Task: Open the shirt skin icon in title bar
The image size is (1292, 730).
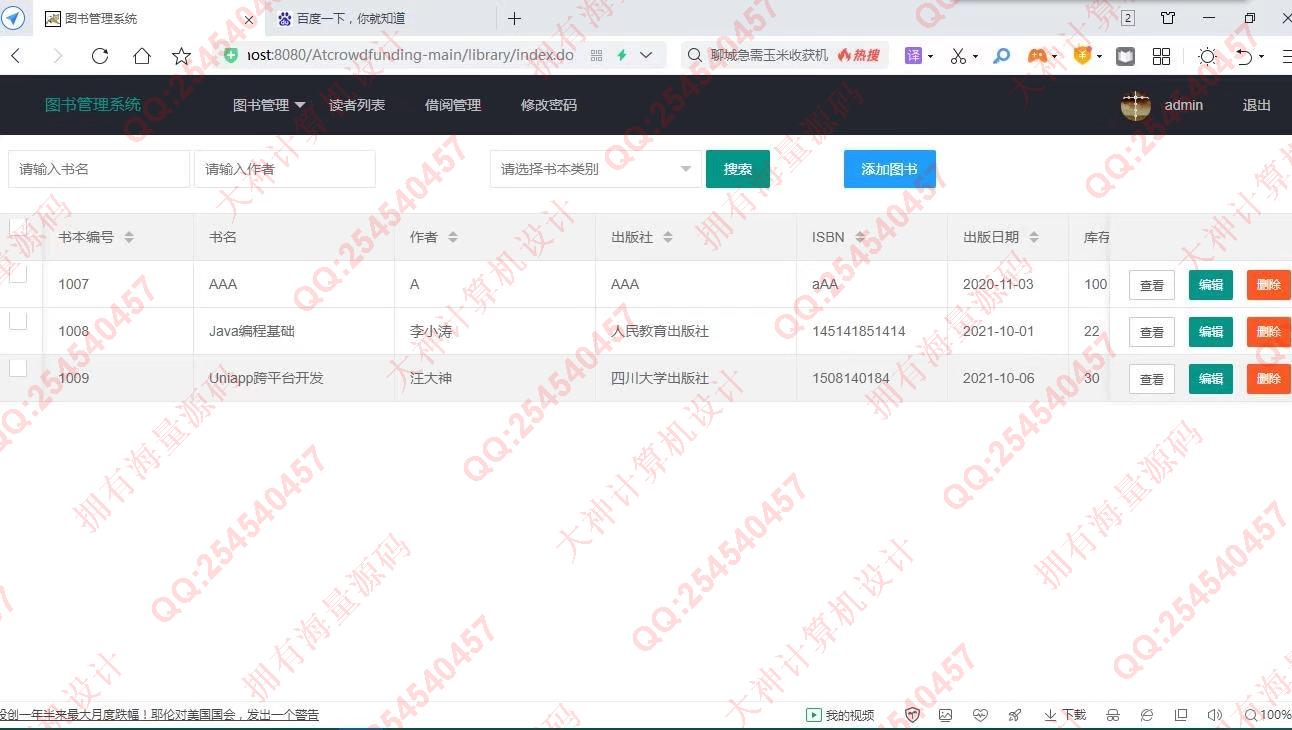Action: (1168, 18)
